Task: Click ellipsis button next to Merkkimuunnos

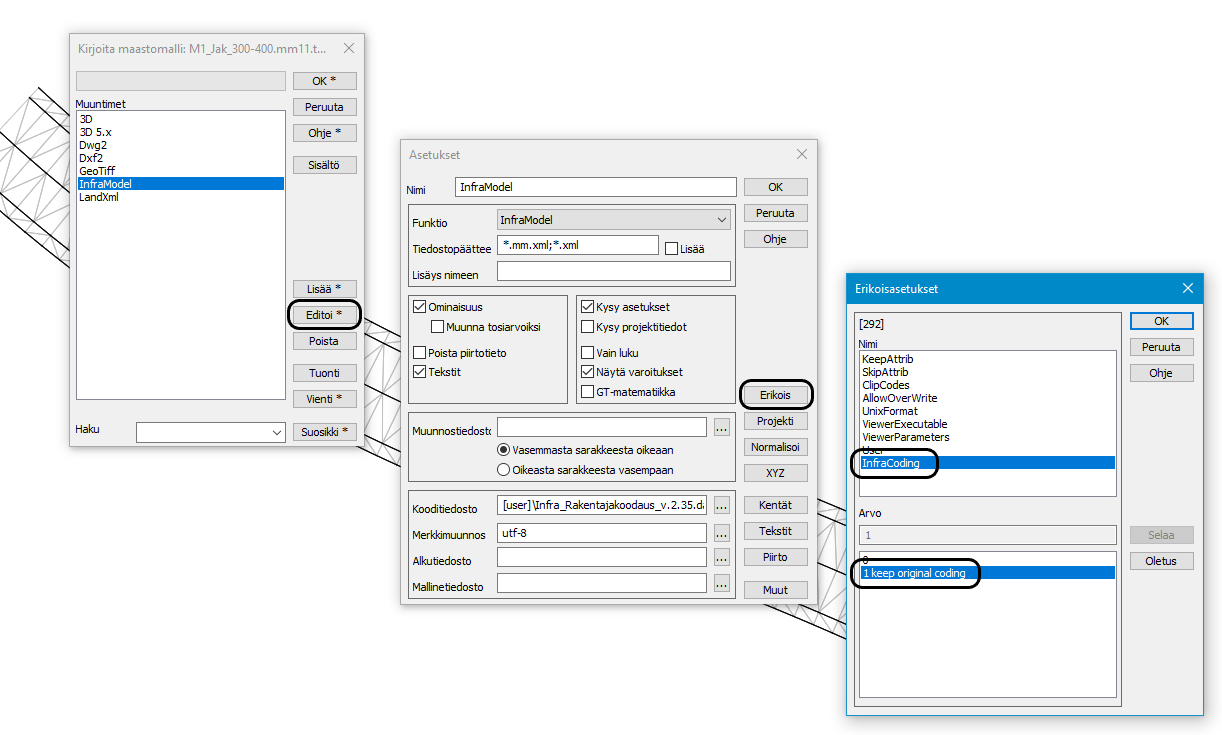Action: pyautogui.click(x=722, y=532)
